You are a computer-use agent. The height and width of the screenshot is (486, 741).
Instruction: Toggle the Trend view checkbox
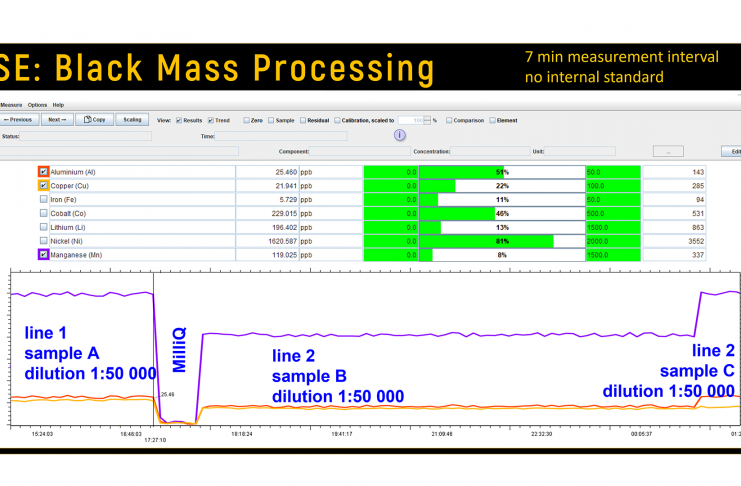[x=211, y=120]
